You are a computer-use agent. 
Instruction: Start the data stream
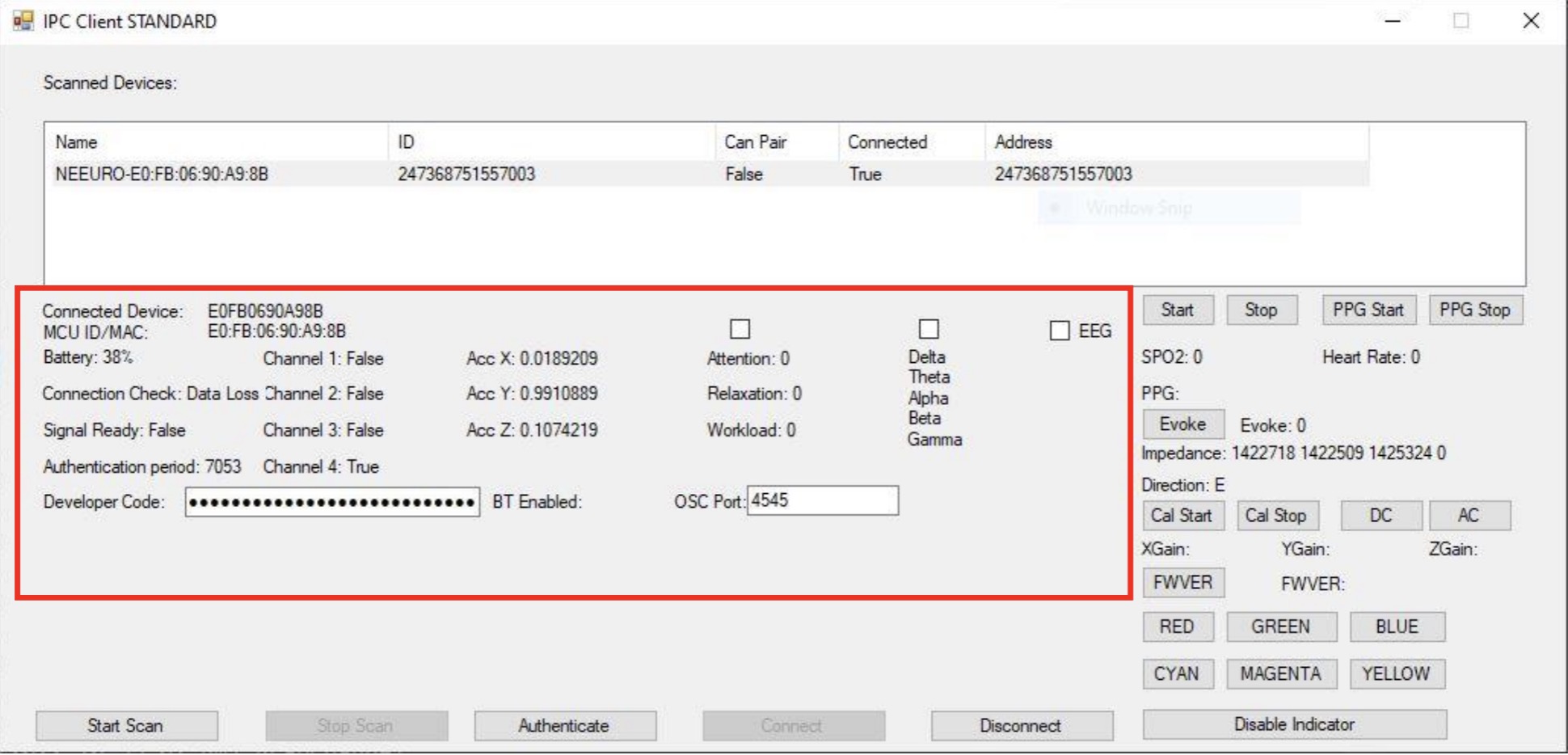tap(1177, 309)
